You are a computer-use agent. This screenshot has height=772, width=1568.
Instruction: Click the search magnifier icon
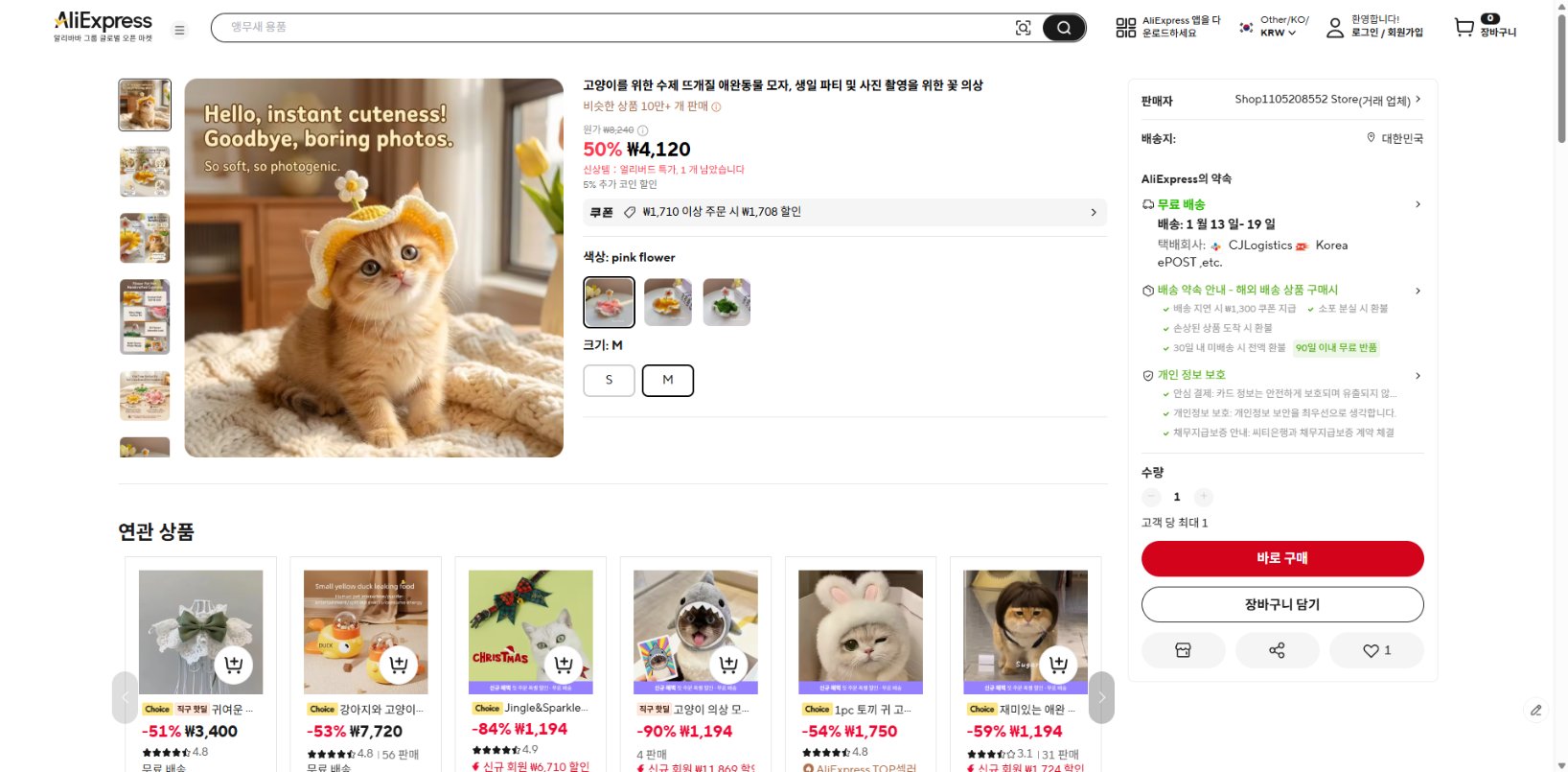[x=1064, y=28]
